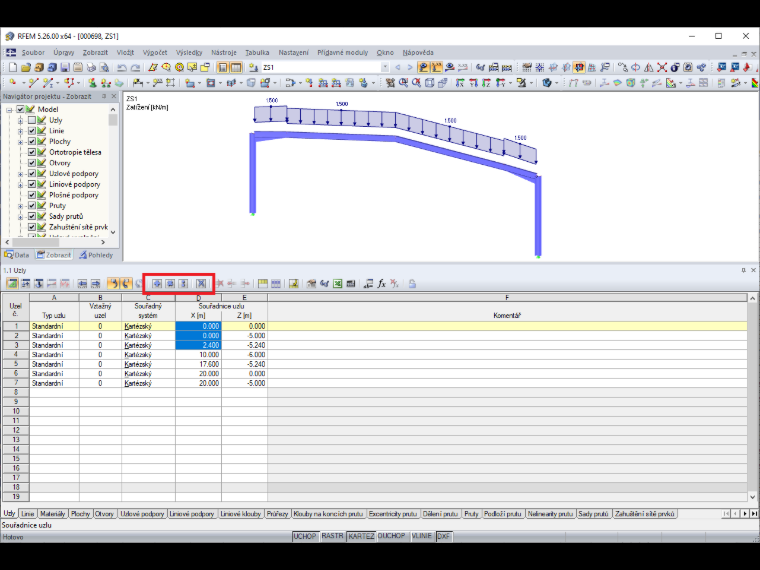Go to next table arrow icon
The width and height of the screenshot is (760, 570).
click(x=95, y=284)
